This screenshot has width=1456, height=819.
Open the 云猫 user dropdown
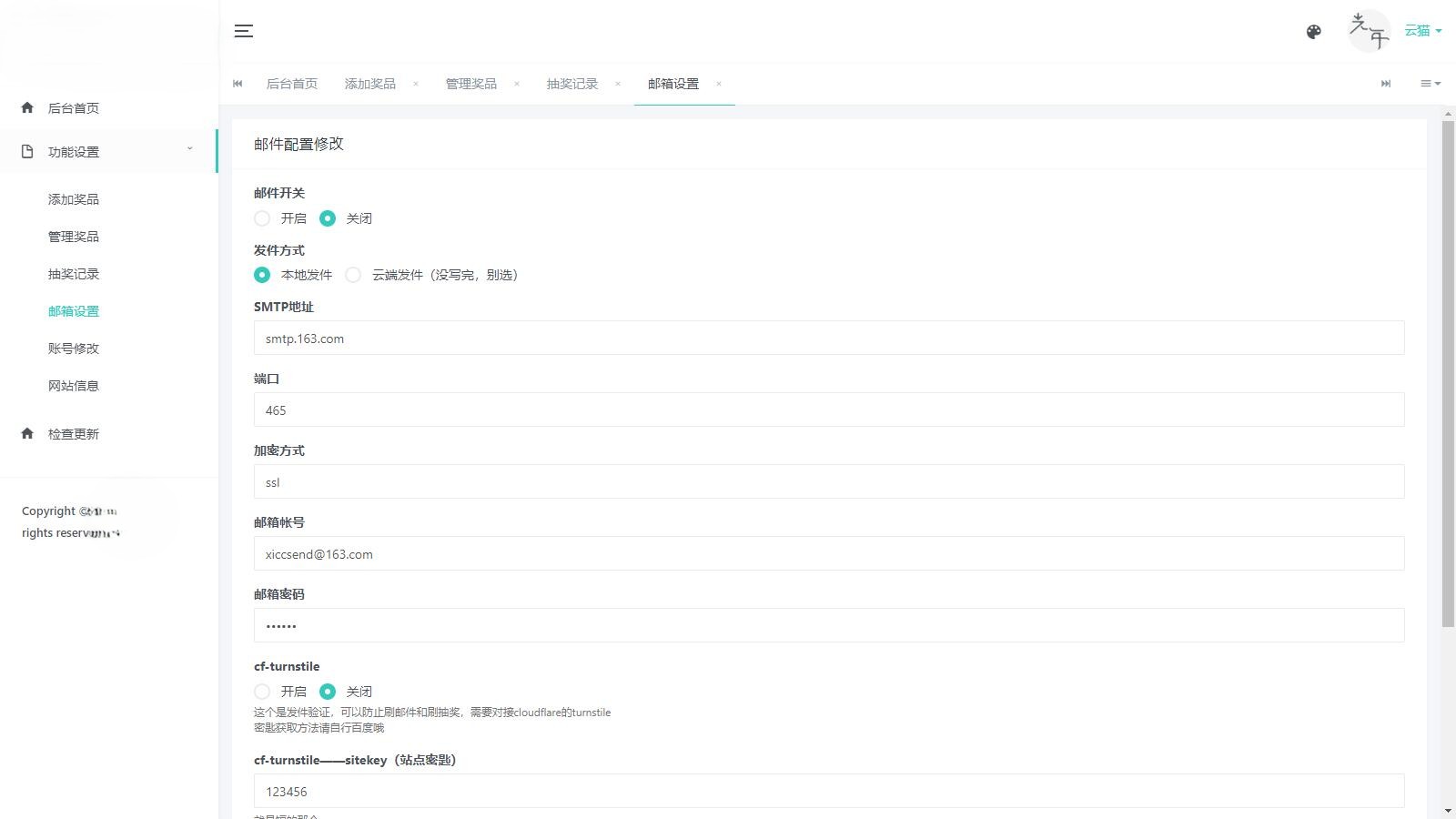(1423, 31)
